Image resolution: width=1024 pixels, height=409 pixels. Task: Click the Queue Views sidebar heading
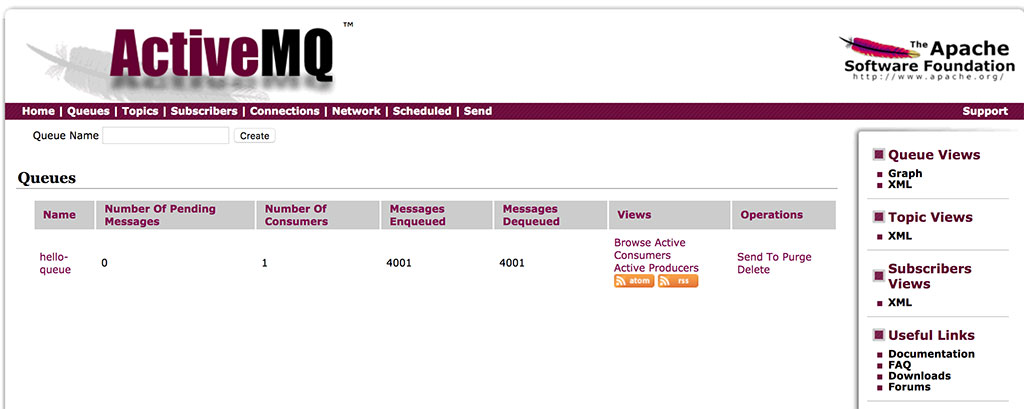tap(934, 155)
